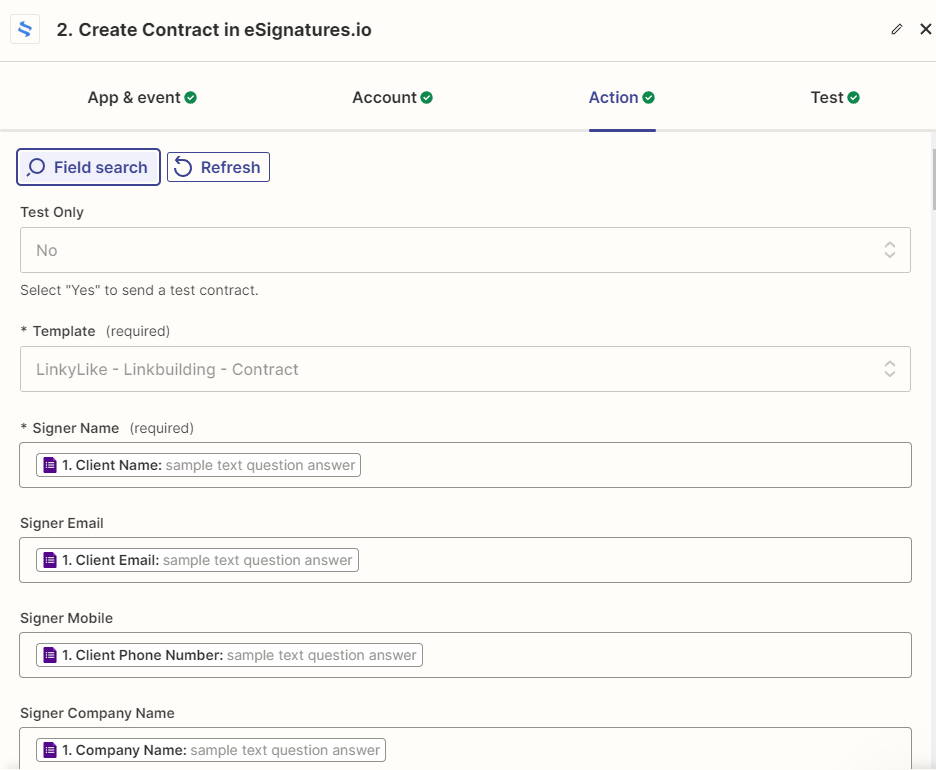Click the pencil rename step icon
This screenshot has width=936, height=770.
click(x=897, y=29)
